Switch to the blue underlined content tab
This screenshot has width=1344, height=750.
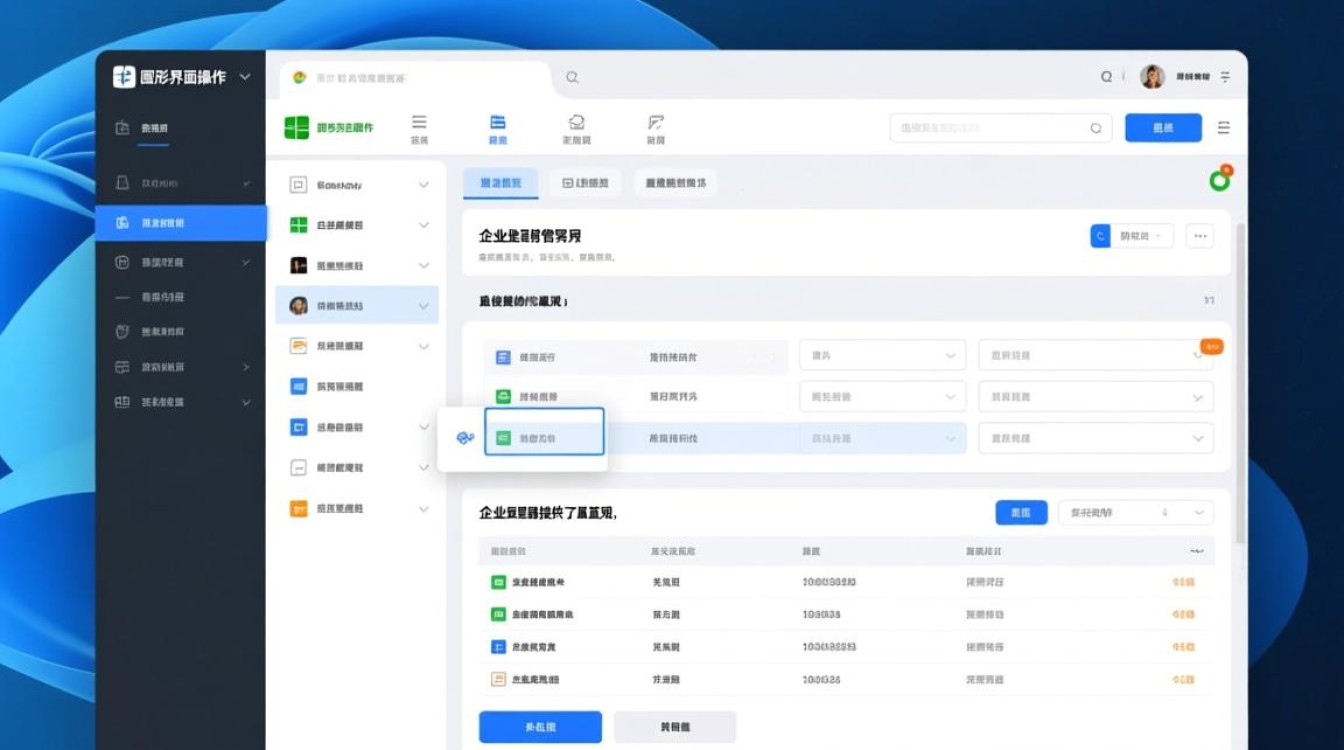coord(500,184)
